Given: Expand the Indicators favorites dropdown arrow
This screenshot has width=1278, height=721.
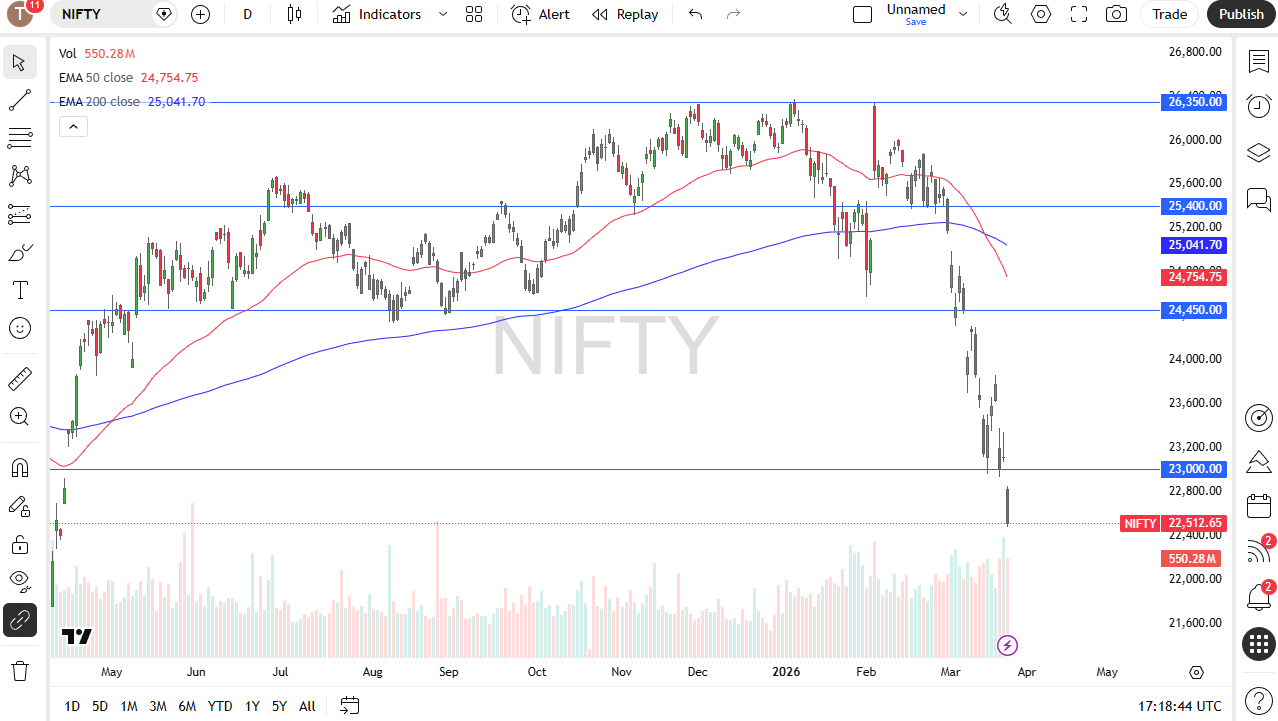Looking at the screenshot, I should click(443, 14).
